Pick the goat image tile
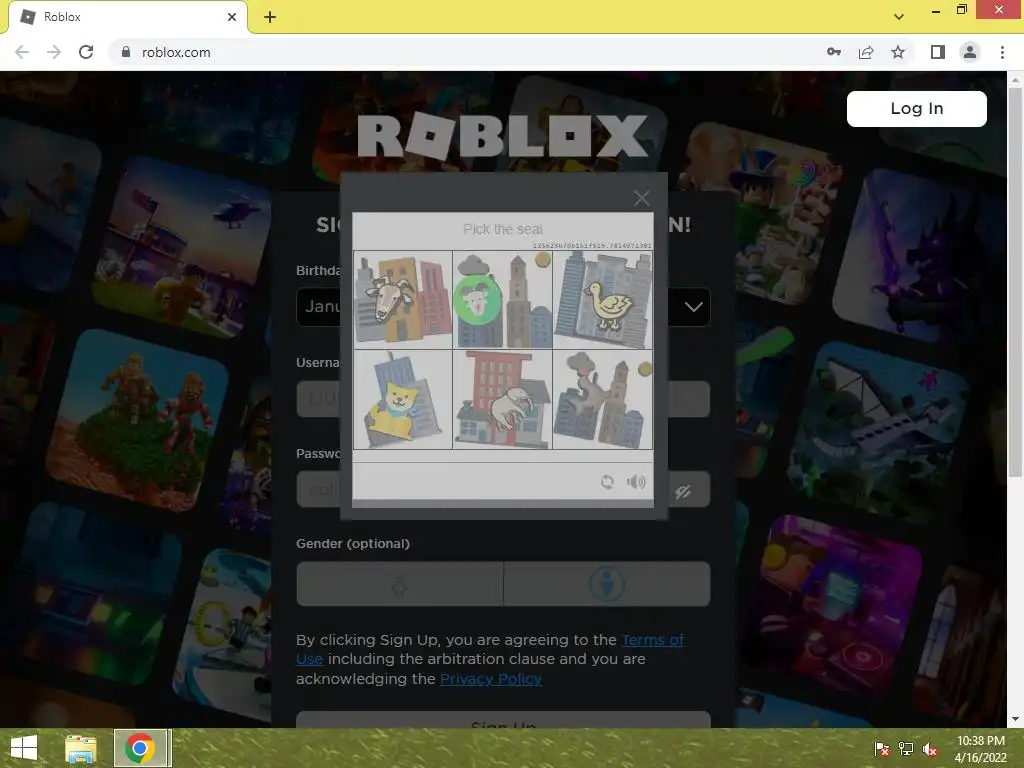The image size is (1024, 768). pos(403,300)
